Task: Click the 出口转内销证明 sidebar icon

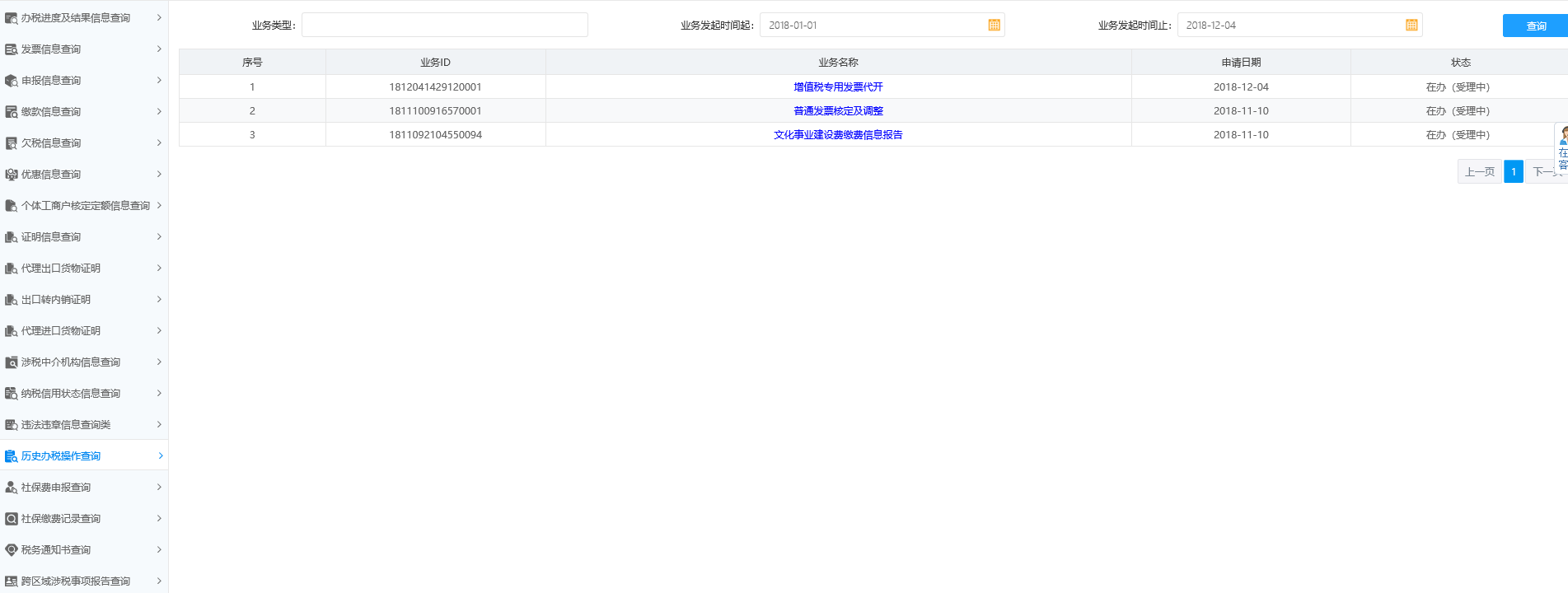Action: (11, 300)
